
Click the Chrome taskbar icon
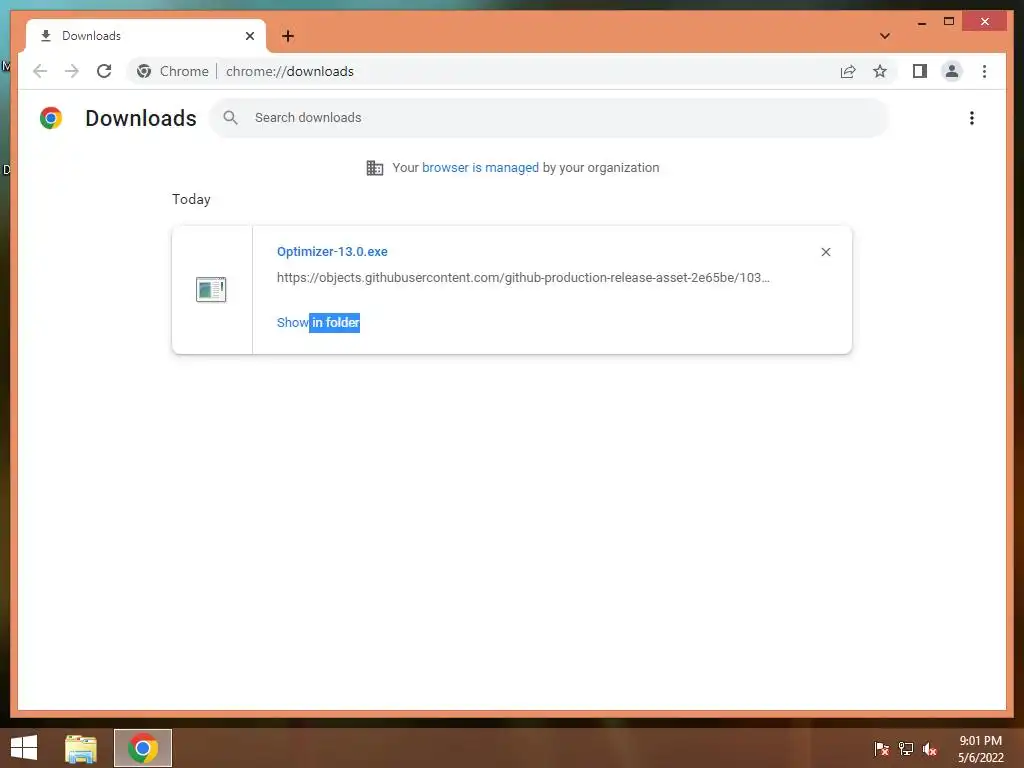(x=143, y=748)
